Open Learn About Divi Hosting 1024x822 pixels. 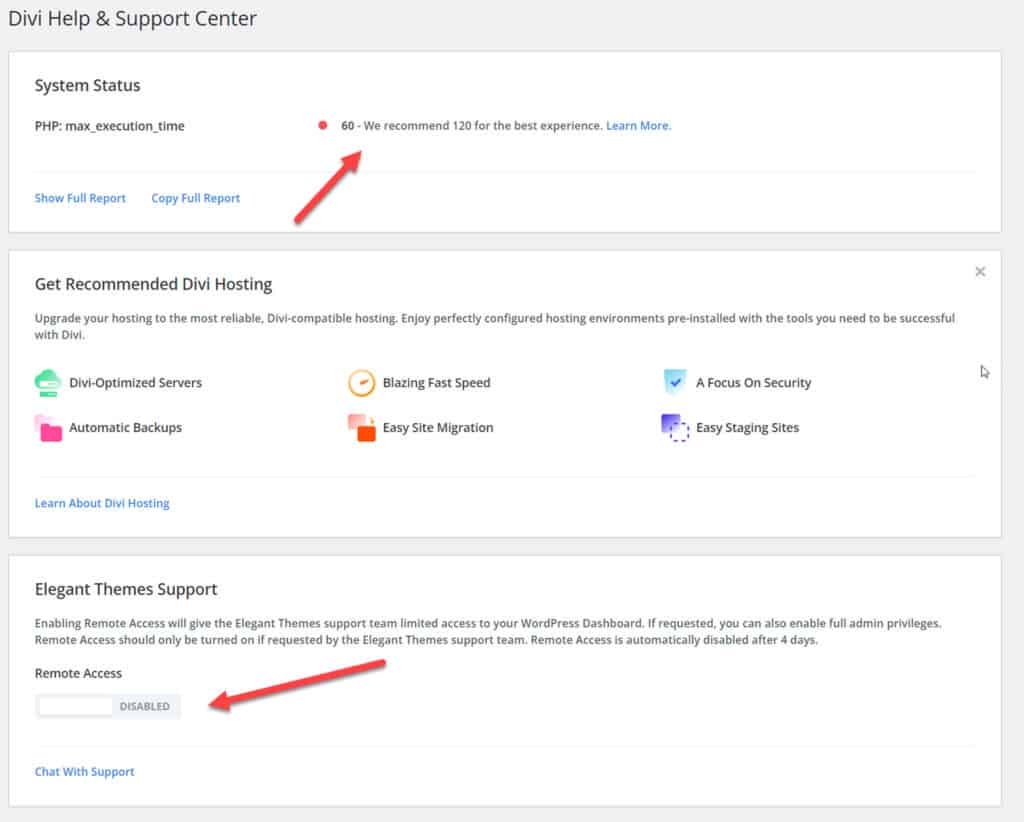[x=102, y=503]
